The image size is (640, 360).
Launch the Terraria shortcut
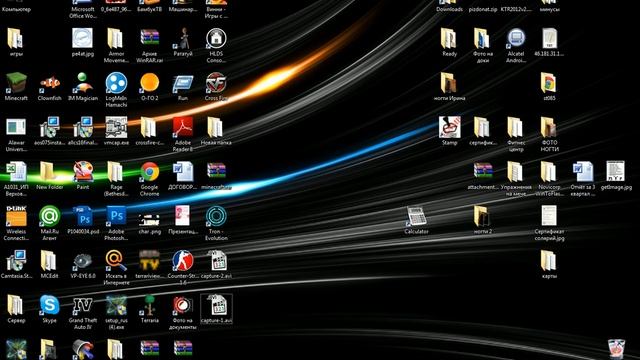click(x=149, y=305)
